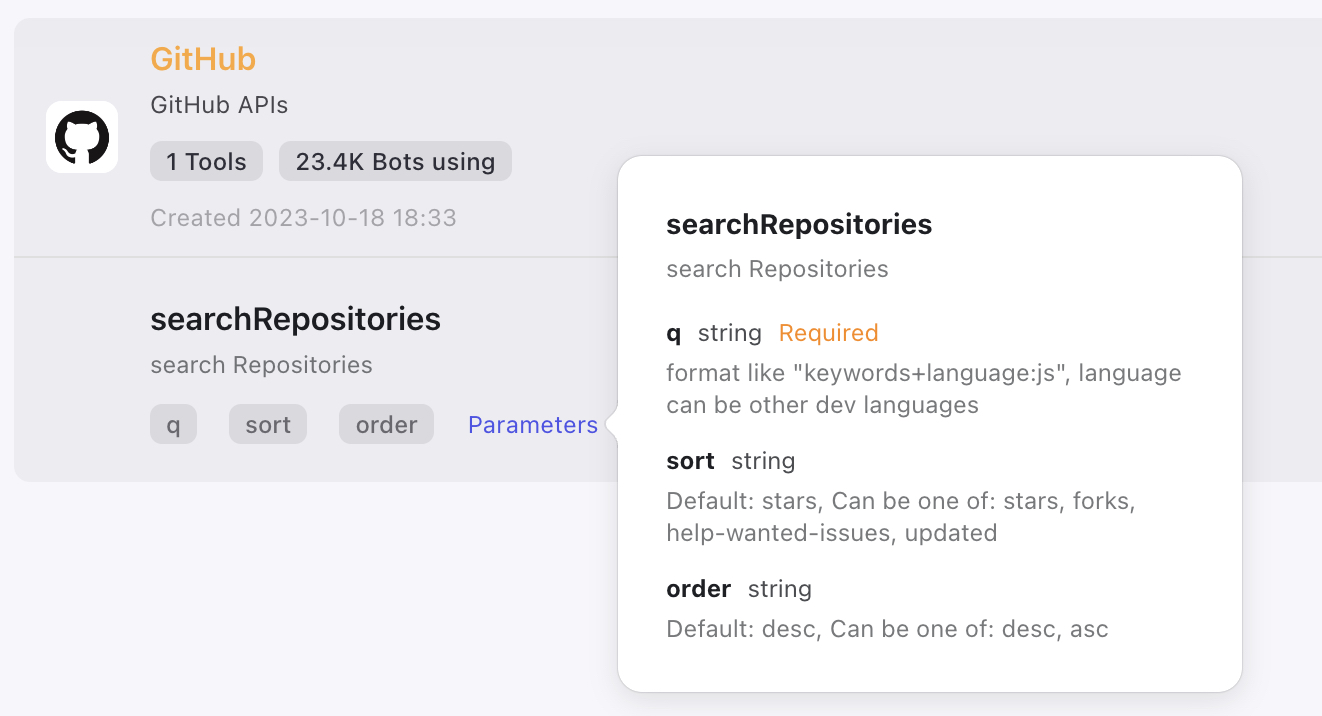Click the q format description in popup
Viewport: 1322px width, 716px height.
click(x=923, y=388)
